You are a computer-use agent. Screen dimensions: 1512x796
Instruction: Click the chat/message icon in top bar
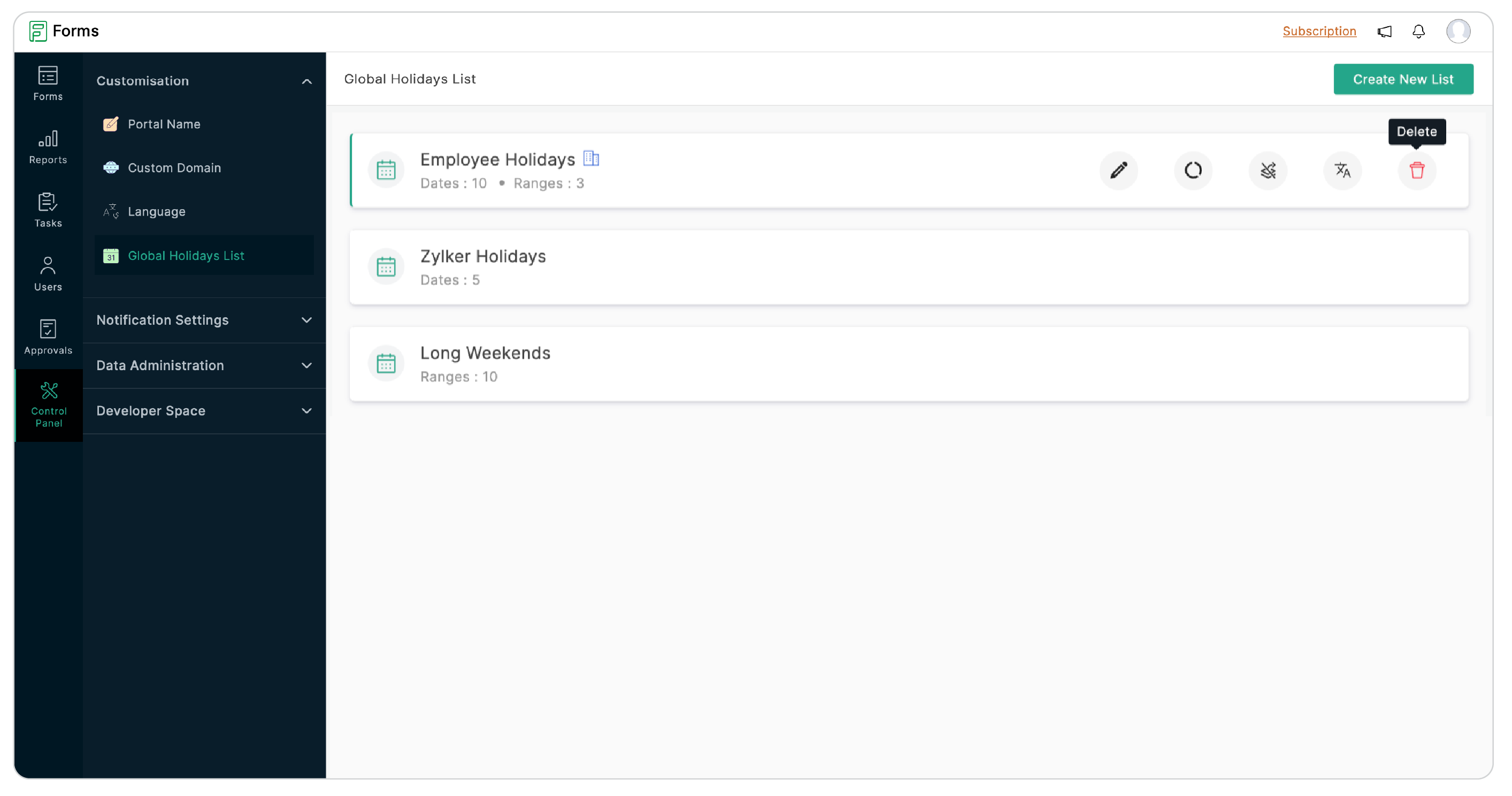1384,31
